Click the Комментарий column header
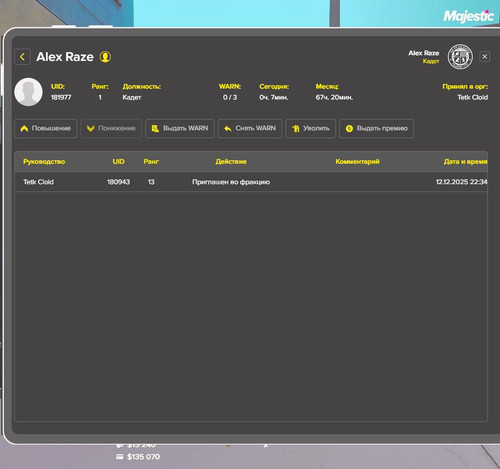Screen dimensions: 500x469 [x=357, y=162]
